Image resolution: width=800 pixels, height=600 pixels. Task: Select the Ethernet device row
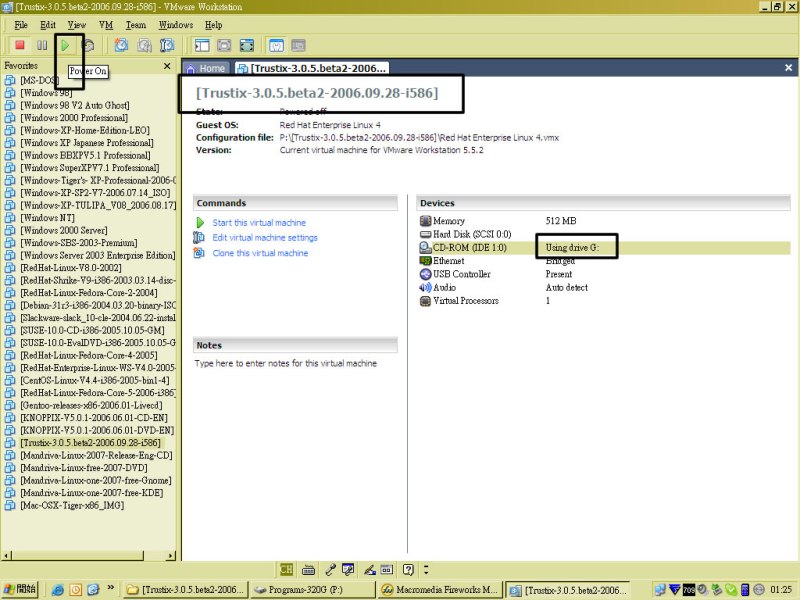(604, 261)
